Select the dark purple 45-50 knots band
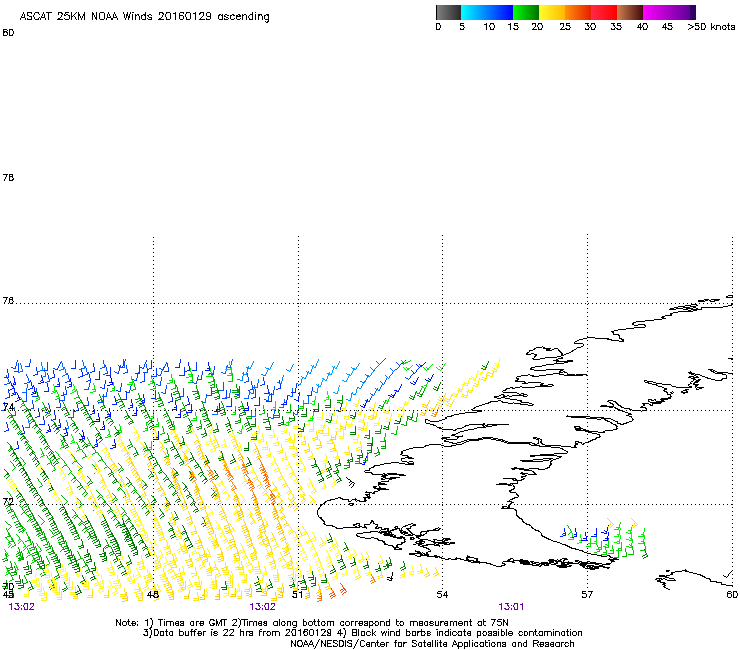Screen dimensions: 740x650 point(682,12)
